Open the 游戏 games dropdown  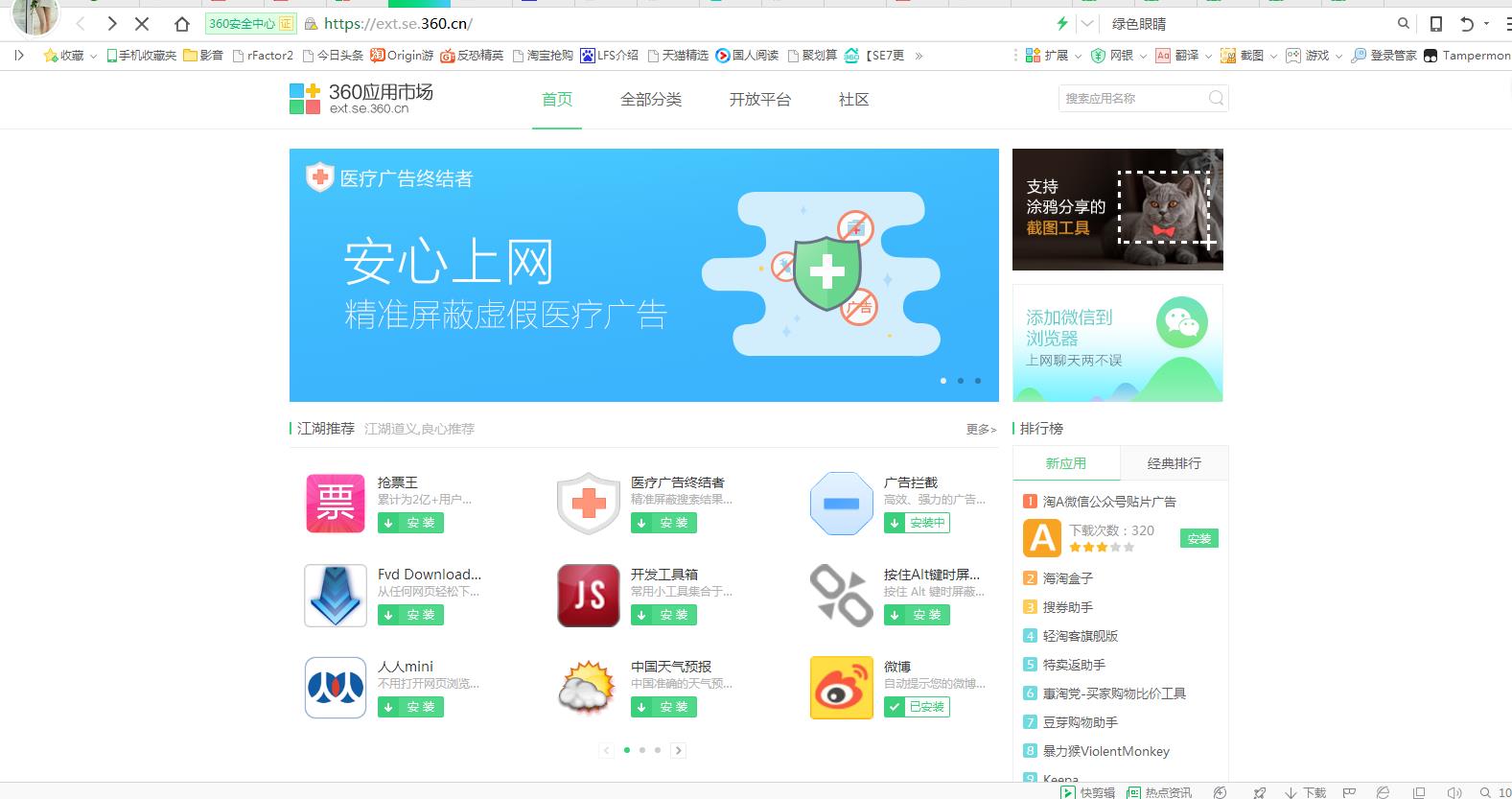point(1314,56)
